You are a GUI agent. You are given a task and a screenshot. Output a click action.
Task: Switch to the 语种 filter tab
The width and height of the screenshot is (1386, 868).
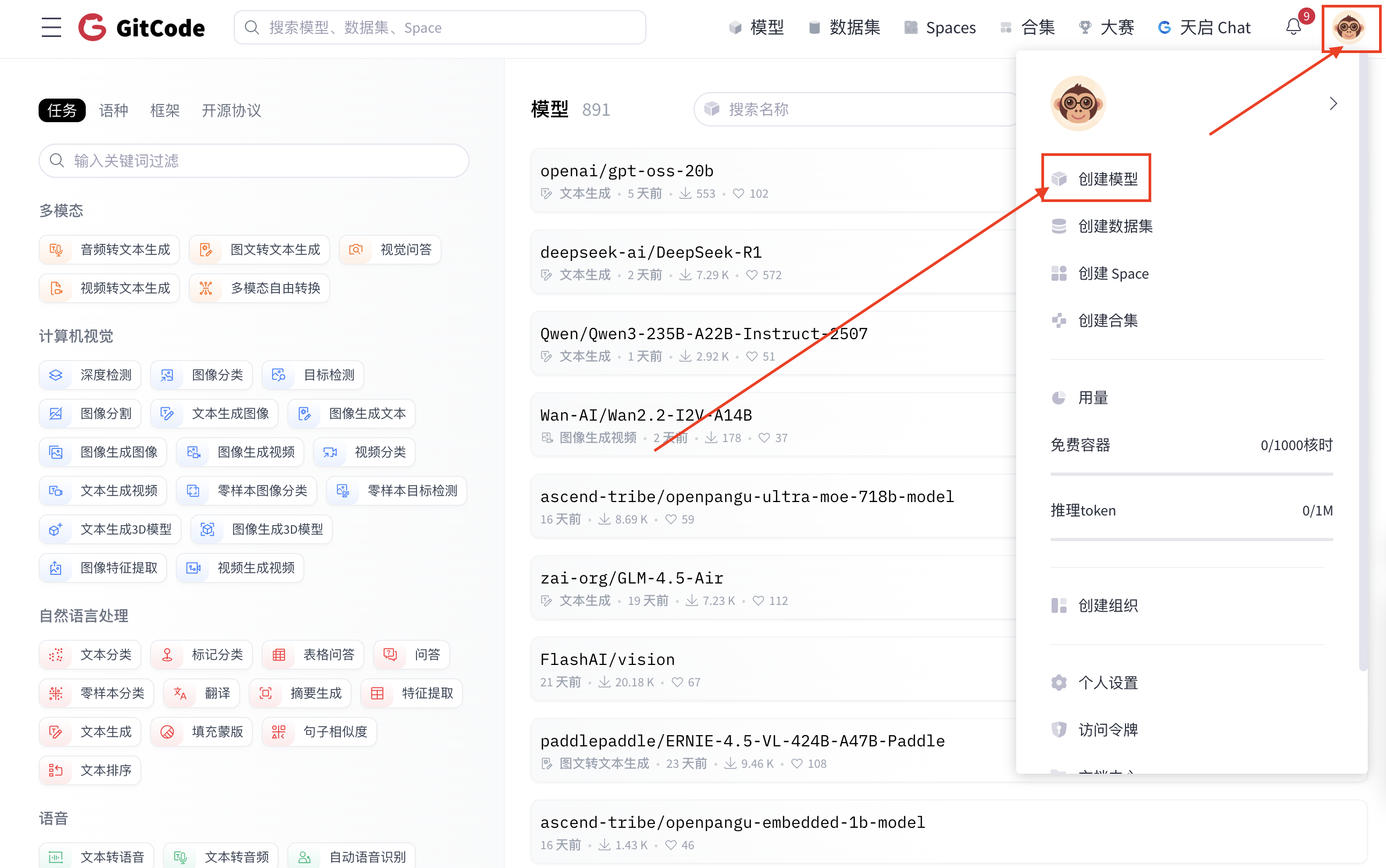(x=113, y=110)
